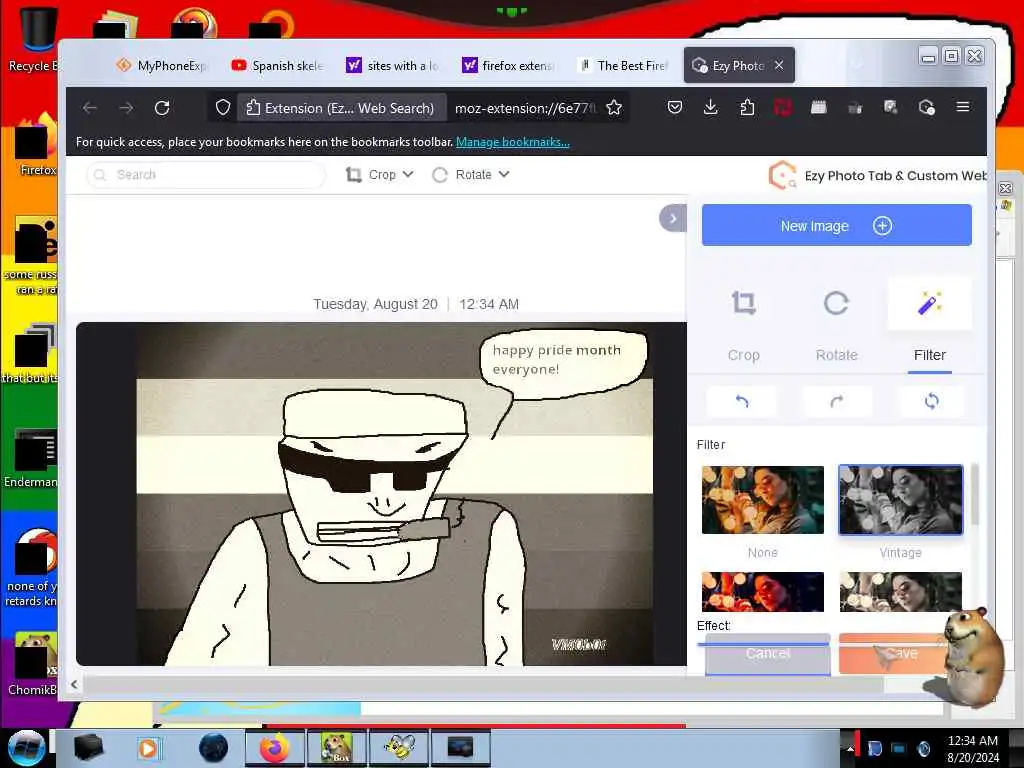Open the Rotate dropdown in top toolbar
Viewport: 1024px width, 768px height.
coord(471,174)
